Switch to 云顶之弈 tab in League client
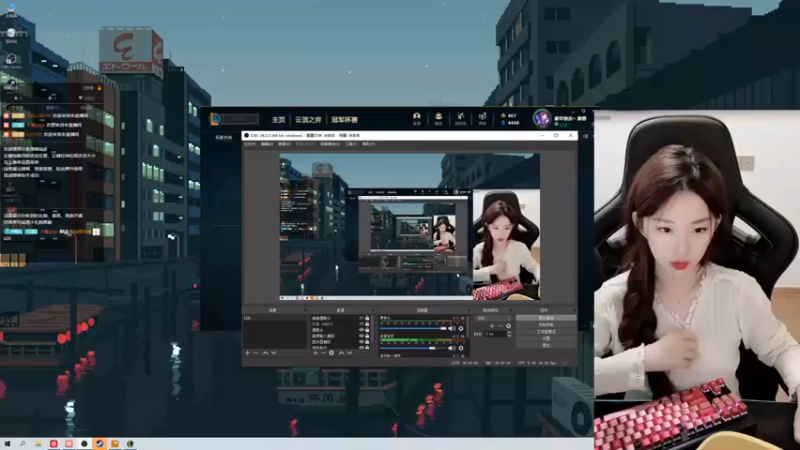Viewport: 800px width, 450px height. [308, 119]
